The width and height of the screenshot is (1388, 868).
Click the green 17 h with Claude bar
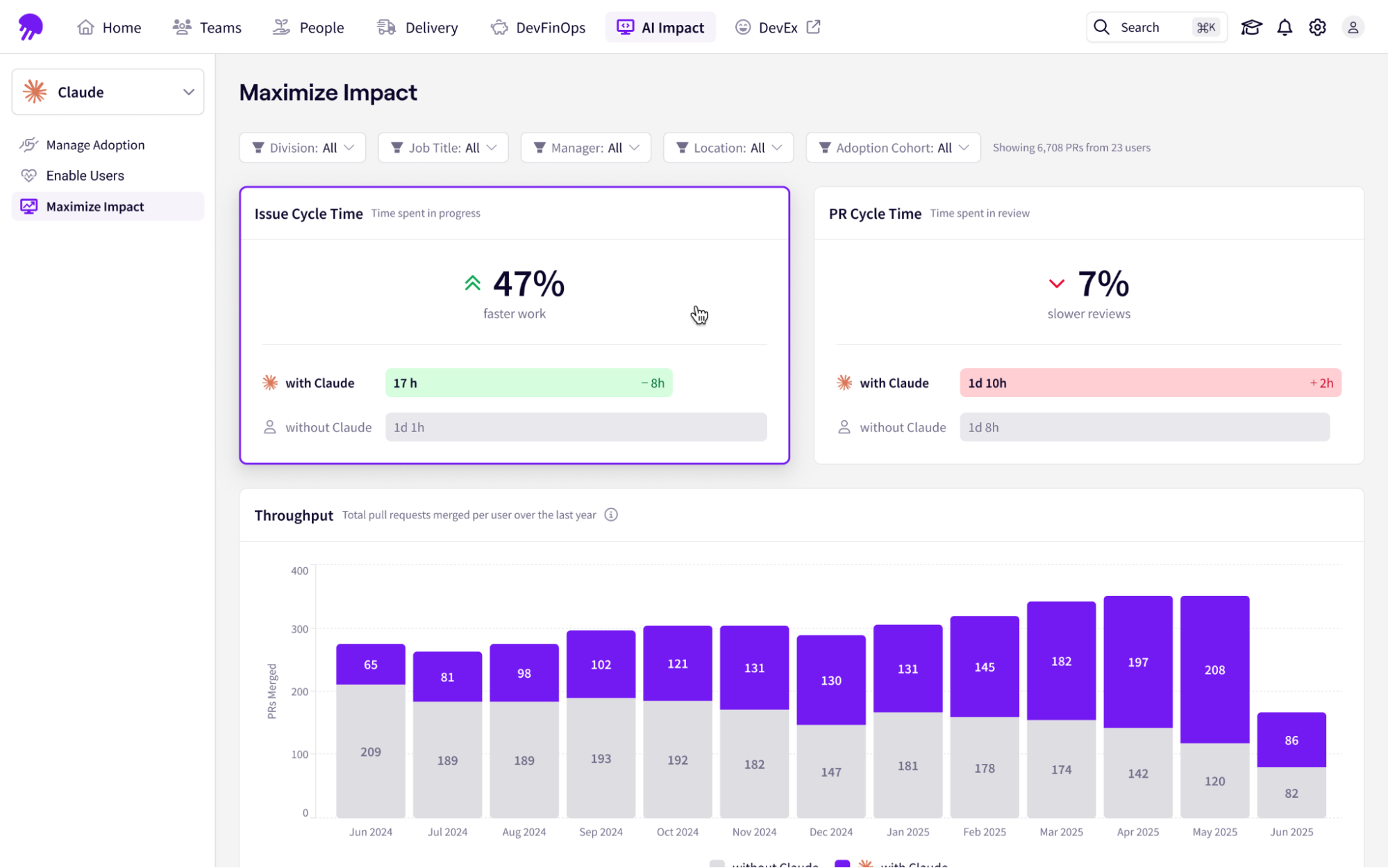click(x=528, y=383)
